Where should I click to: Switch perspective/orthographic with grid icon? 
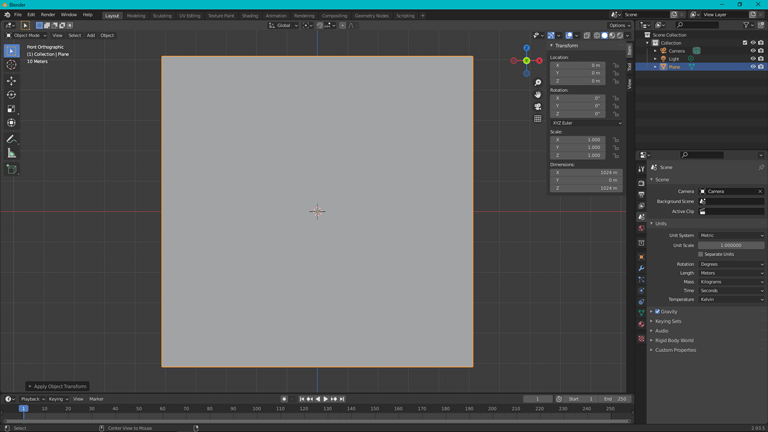pos(538,119)
